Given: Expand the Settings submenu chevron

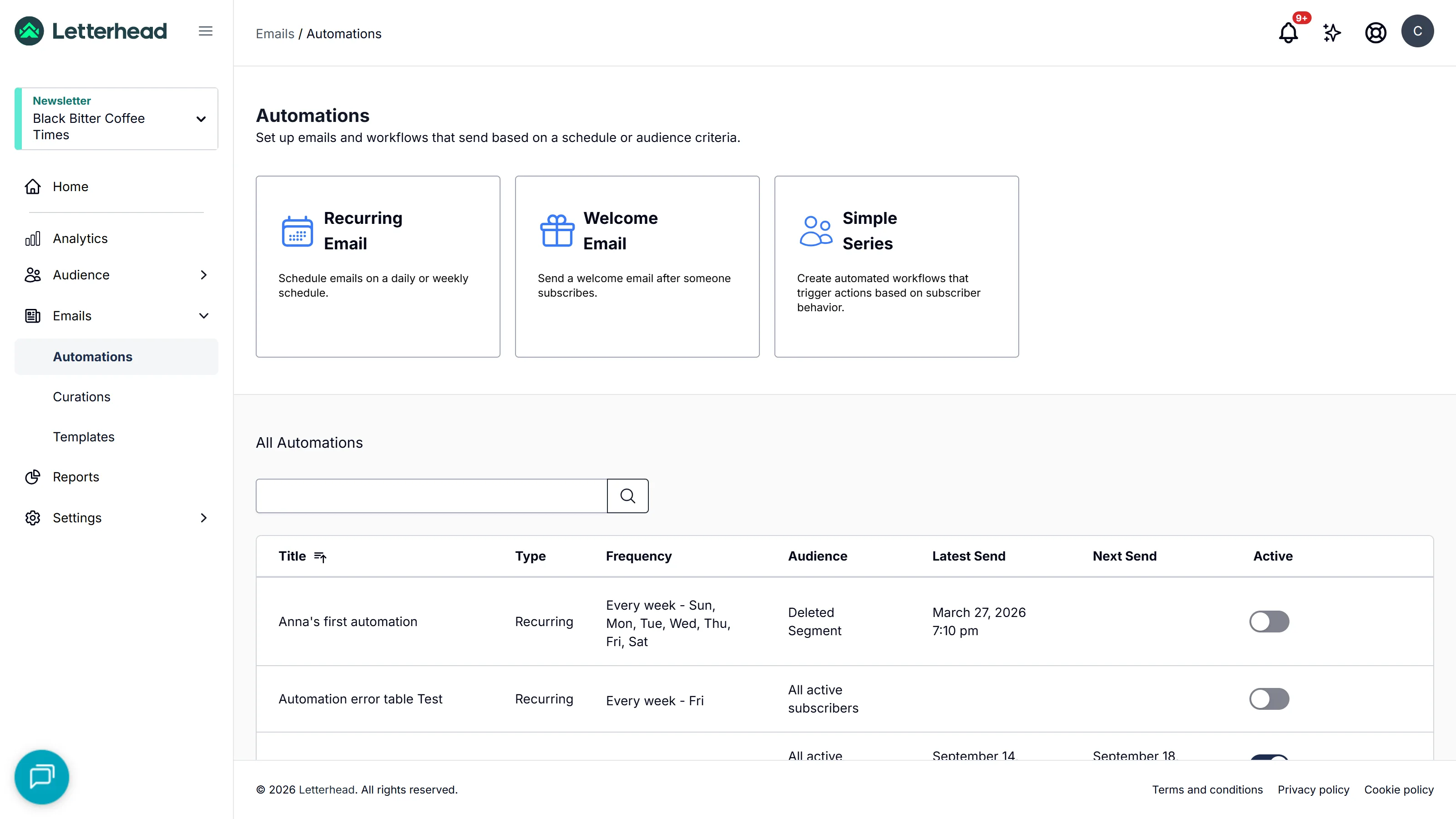Looking at the screenshot, I should pos(204,518).
